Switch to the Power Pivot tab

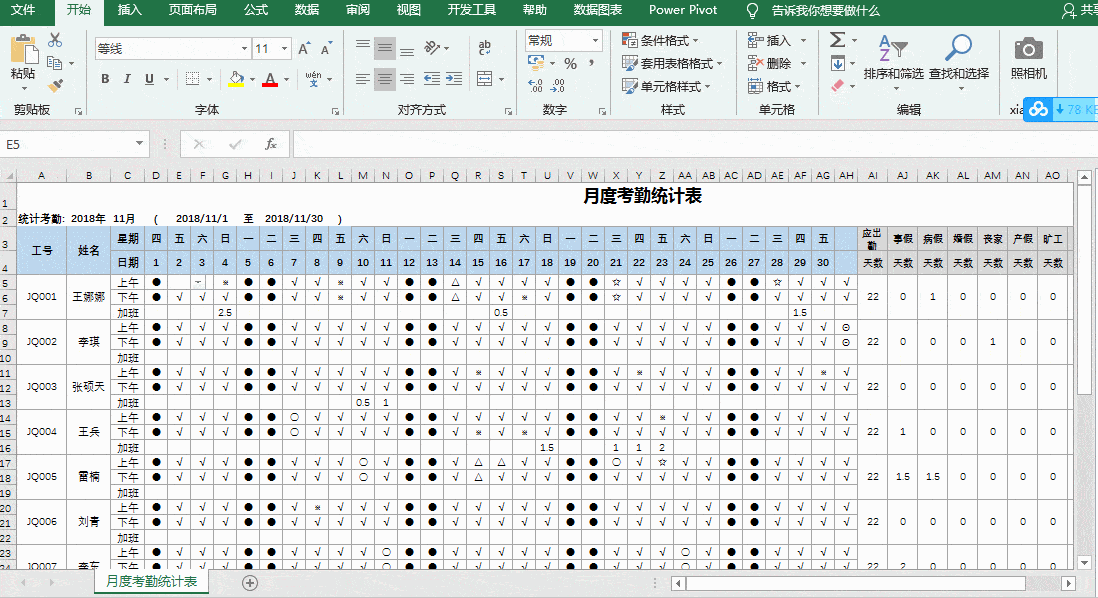683,11
